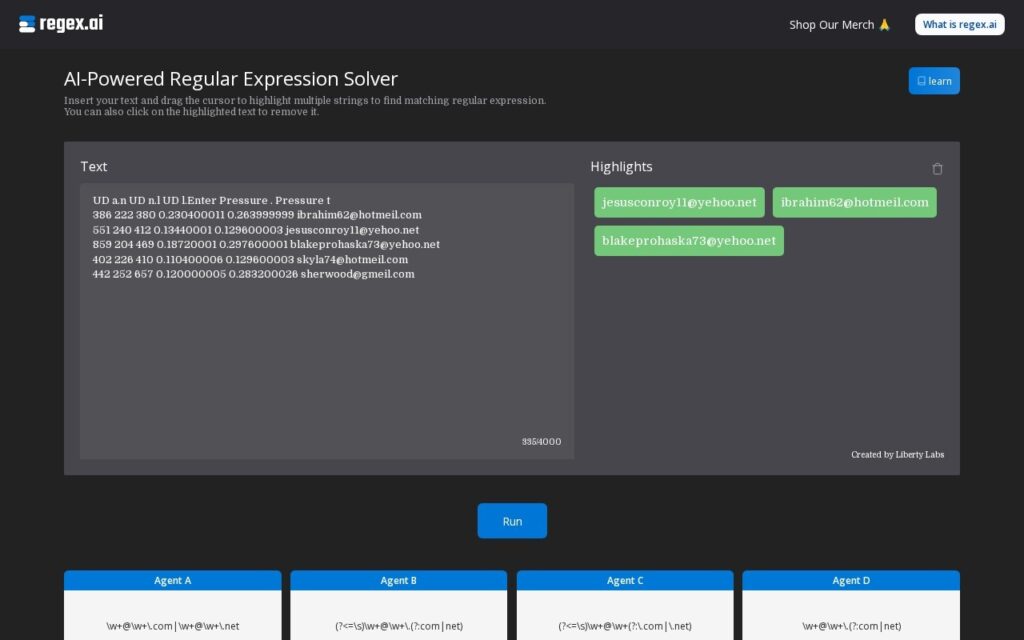The image size is (1024, 640).
Task: Remove the blakeprohaska73@yehoo.net highlight
Action: 689,240
